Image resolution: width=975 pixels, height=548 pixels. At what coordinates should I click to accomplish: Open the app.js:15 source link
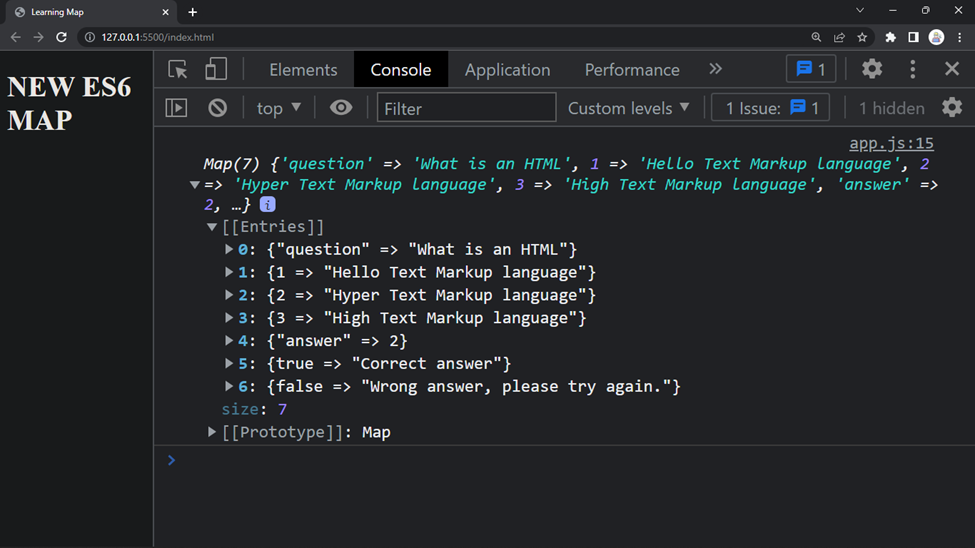(x=892, y=143)
